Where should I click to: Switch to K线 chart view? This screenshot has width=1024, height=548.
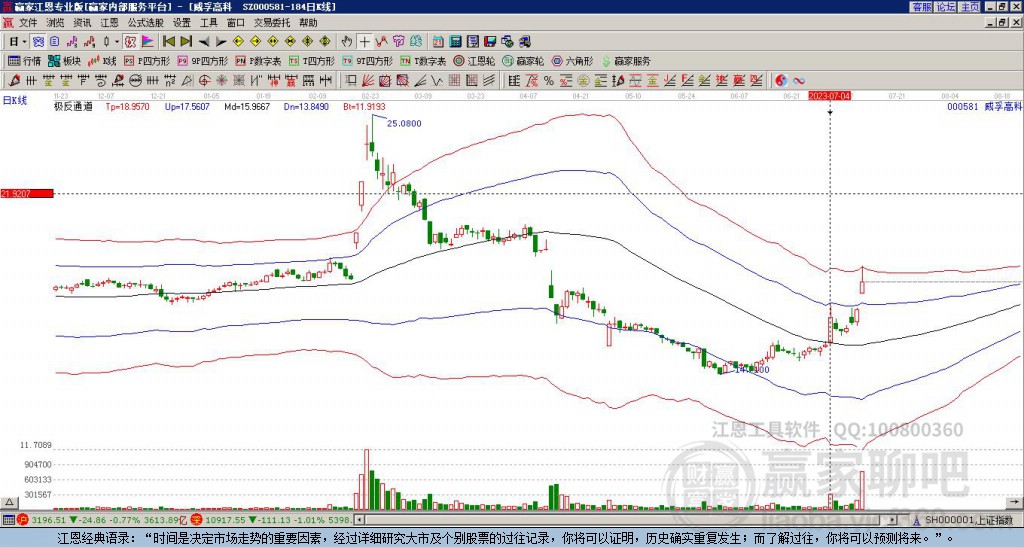coord(101,61)
